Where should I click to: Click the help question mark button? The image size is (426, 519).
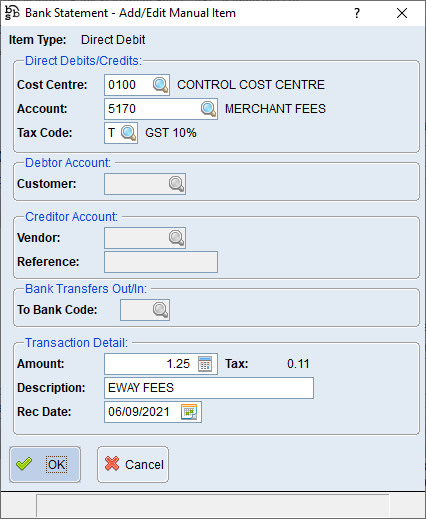tap(357, 13)
